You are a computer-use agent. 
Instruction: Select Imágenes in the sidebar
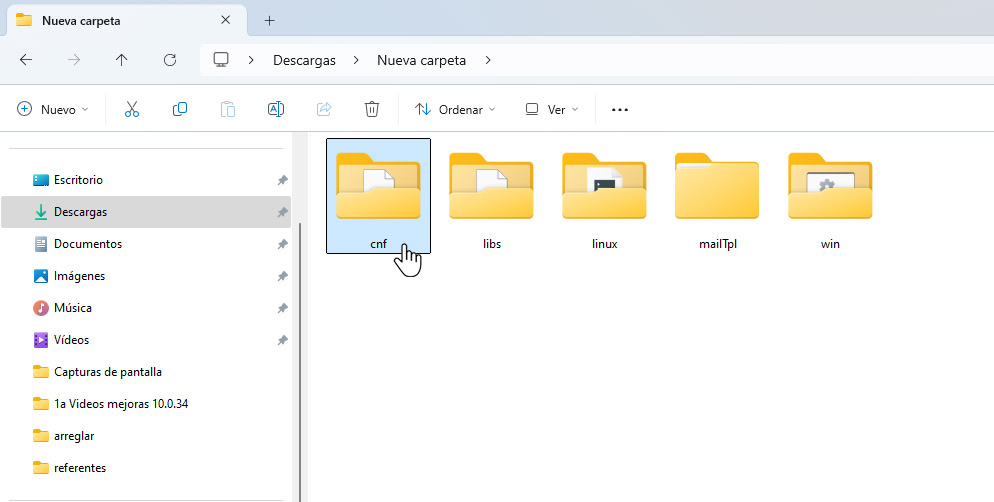[x=79, y=276]
